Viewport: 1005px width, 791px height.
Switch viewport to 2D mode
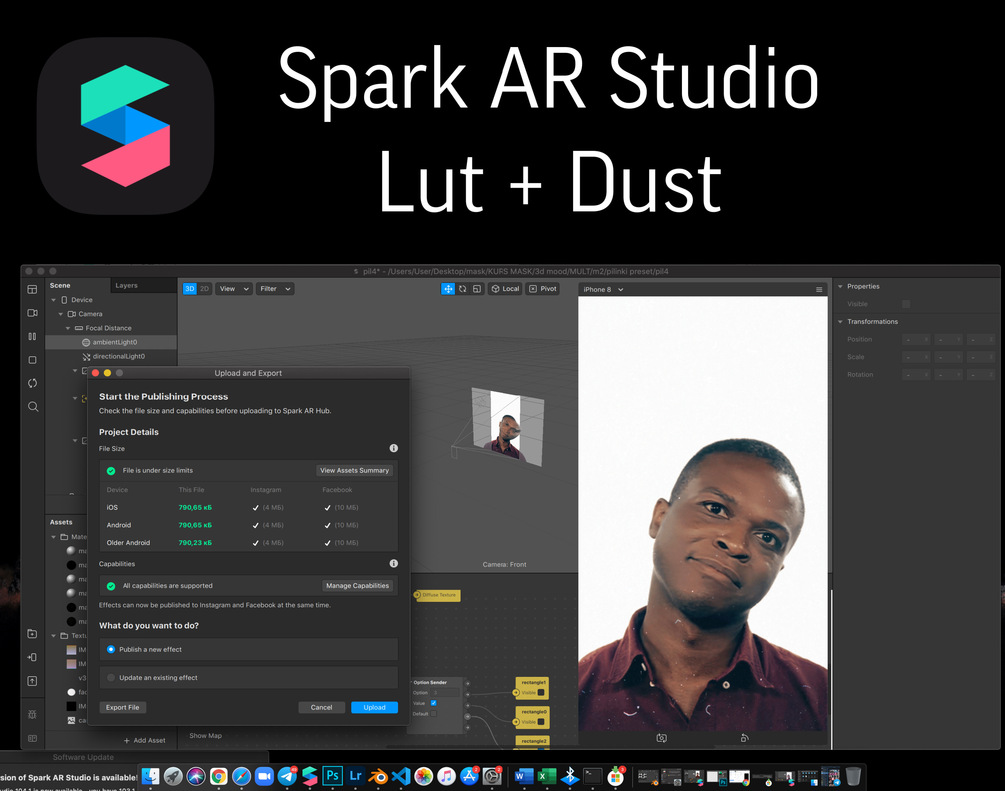[204, 289]
